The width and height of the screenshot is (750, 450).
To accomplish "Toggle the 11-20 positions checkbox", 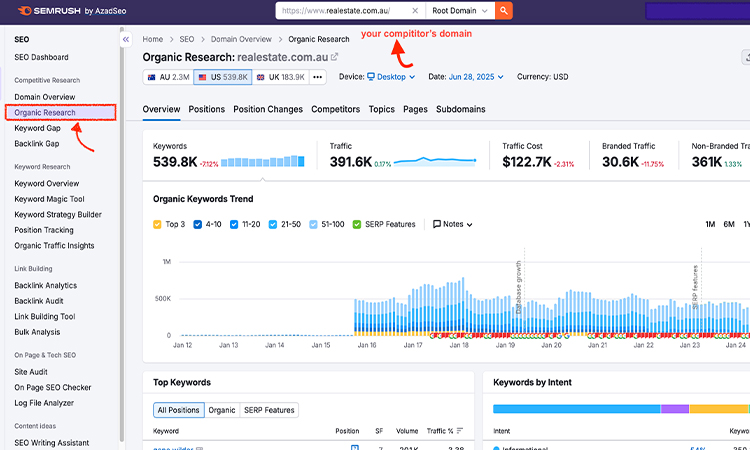I will click(x=234, y=224).
